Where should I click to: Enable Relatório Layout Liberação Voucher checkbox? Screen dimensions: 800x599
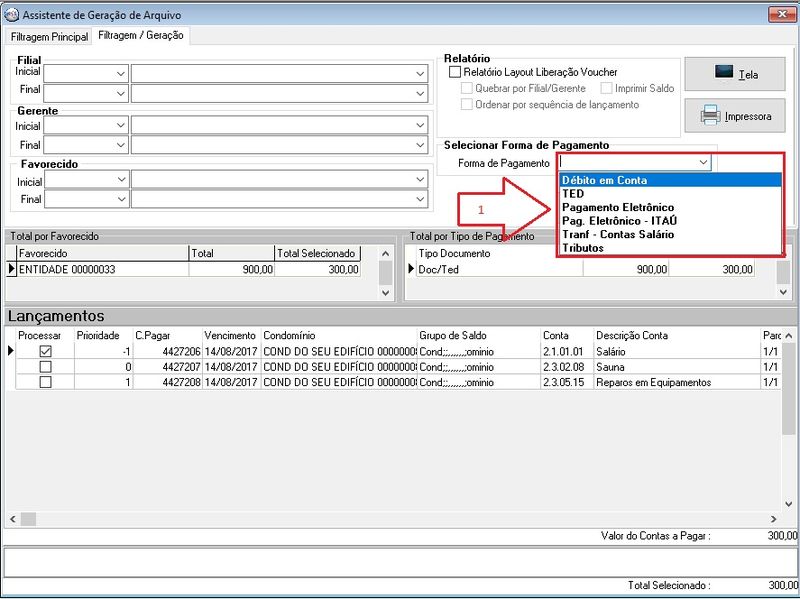(455, 72)
